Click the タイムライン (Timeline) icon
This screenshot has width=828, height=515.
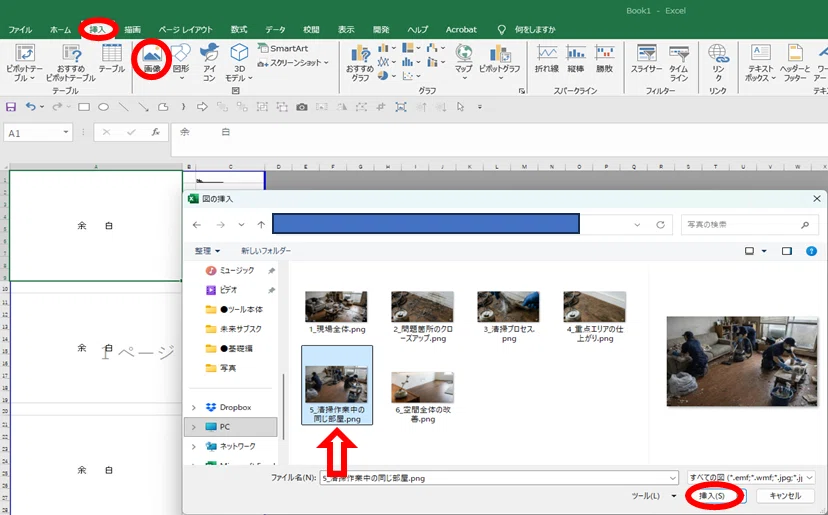[679, 53]
